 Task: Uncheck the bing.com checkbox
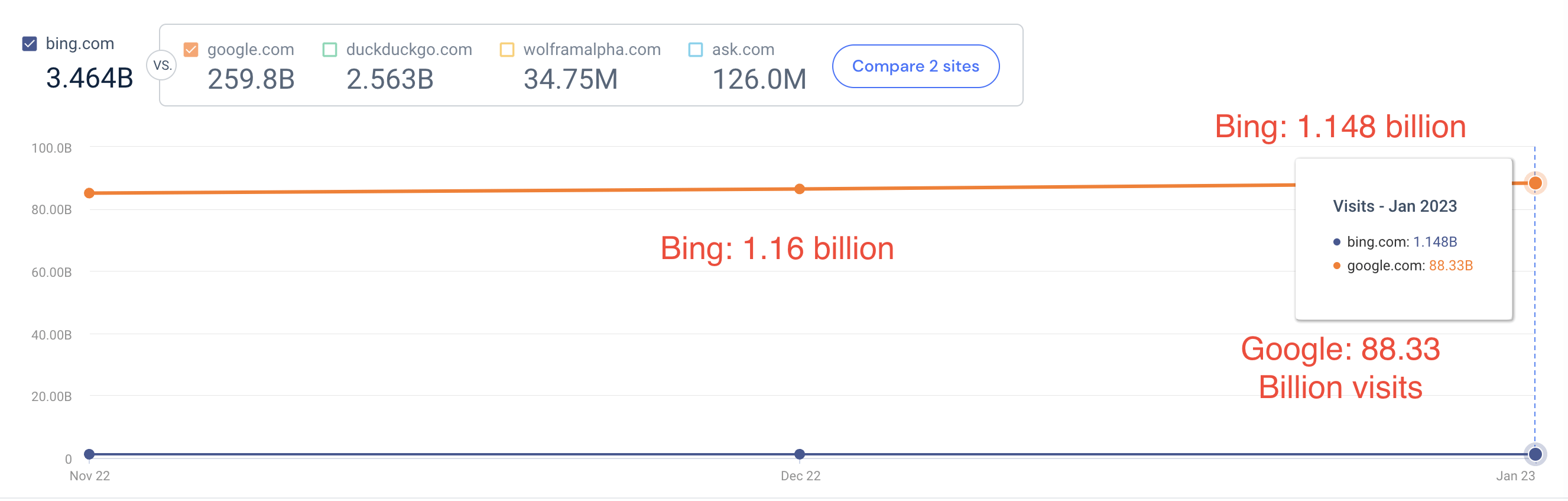click(x=29, y=44)
